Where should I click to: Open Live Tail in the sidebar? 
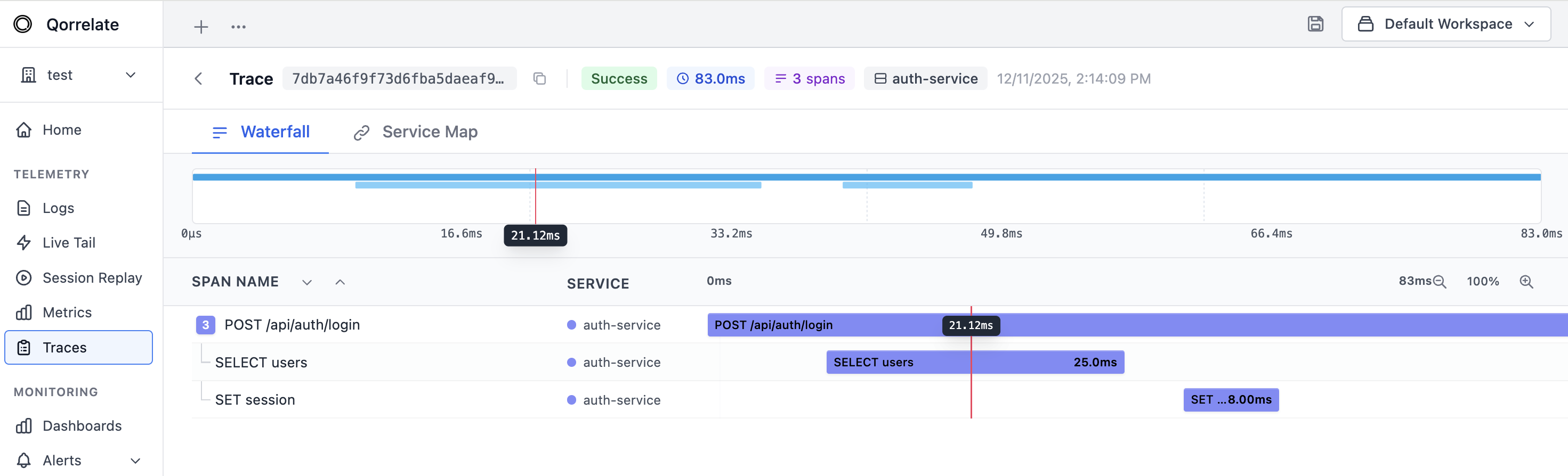click(79, 243)
